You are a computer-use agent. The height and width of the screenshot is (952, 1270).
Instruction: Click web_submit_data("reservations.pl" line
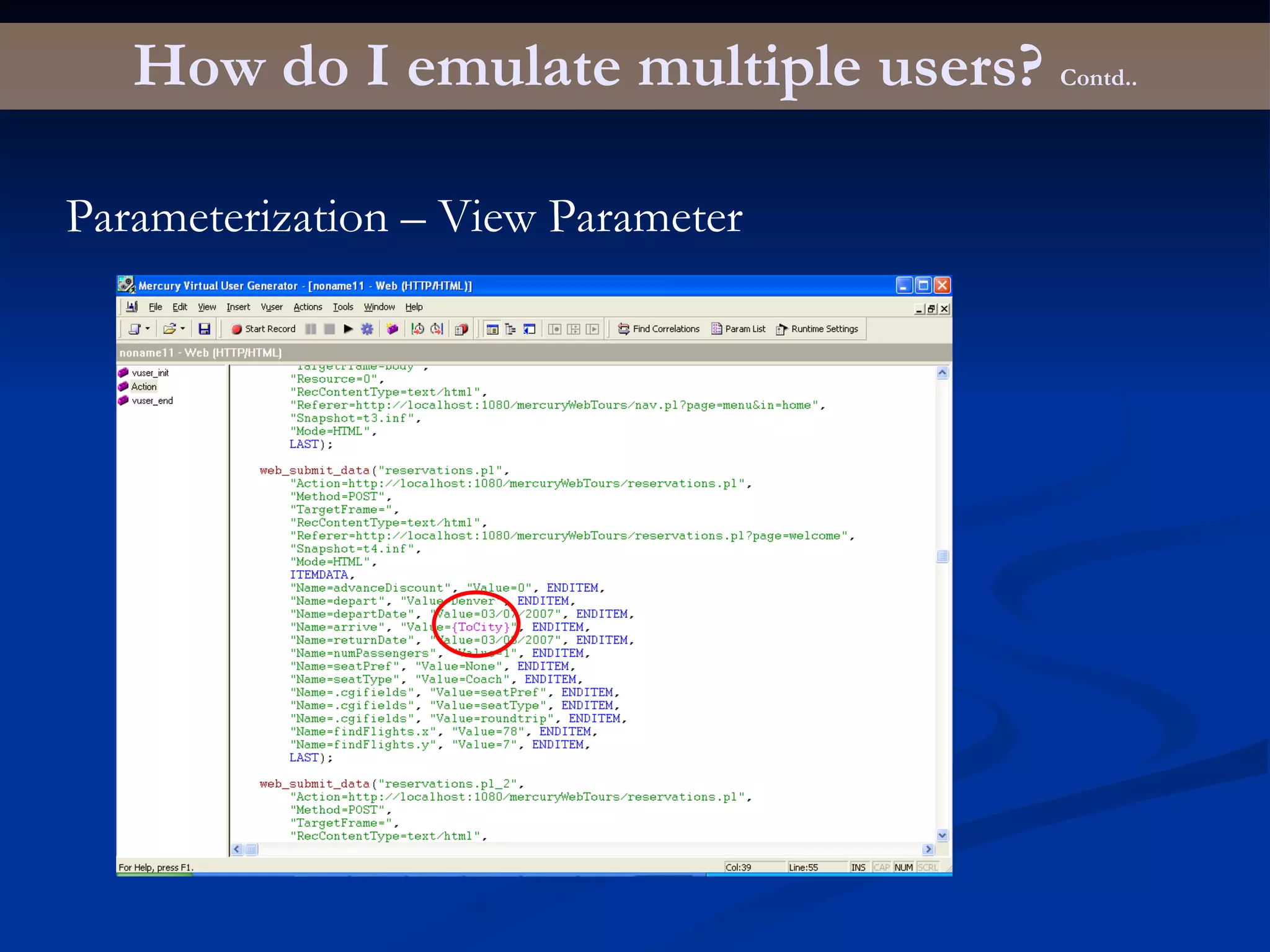[384, 470]
